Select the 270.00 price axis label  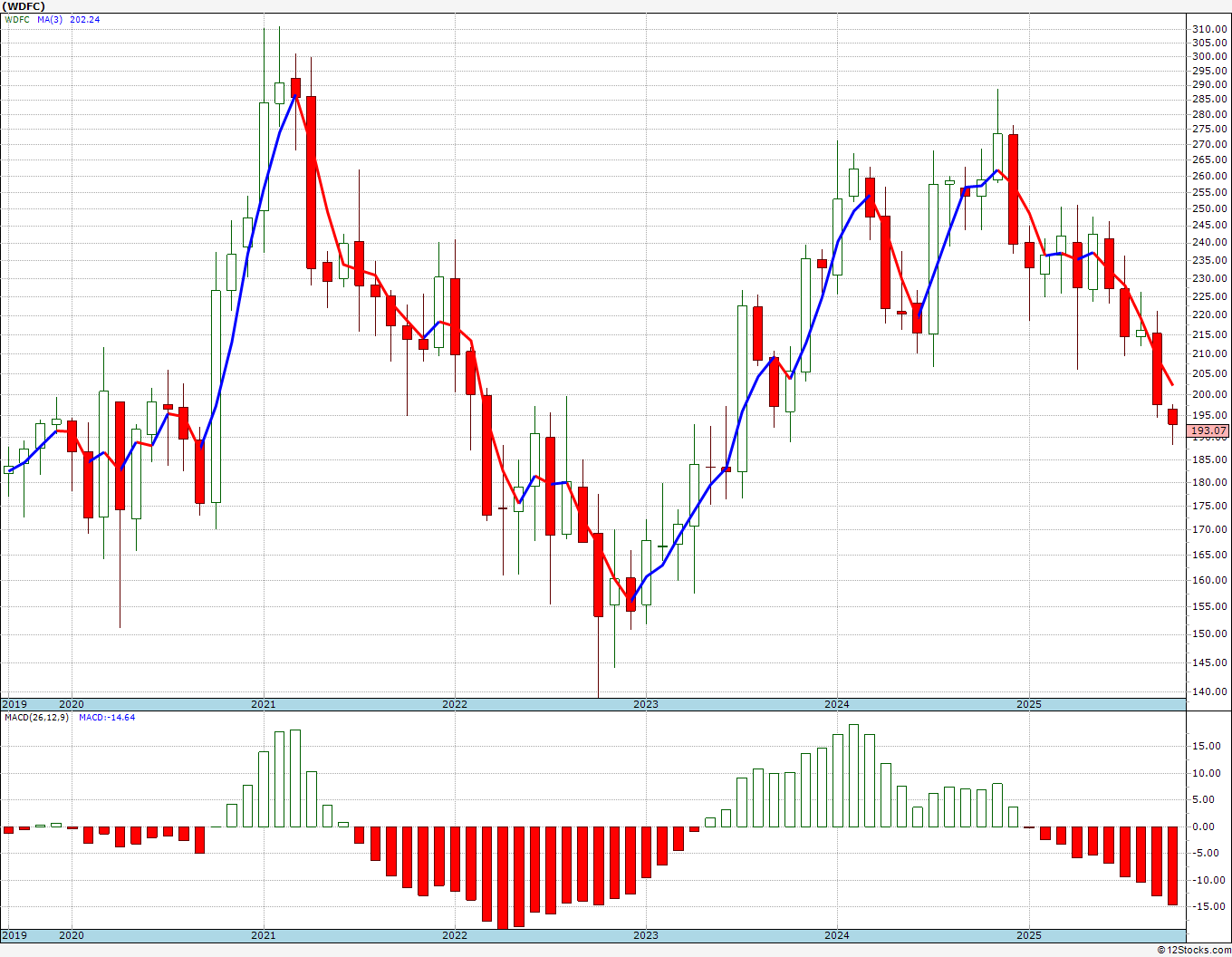[x=1210, y=145]
